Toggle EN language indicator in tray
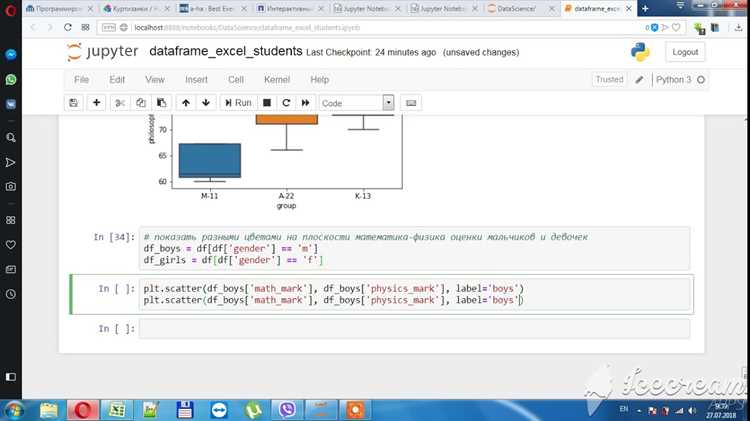This screenshot has height=421, width=750. tap(624, 409)
